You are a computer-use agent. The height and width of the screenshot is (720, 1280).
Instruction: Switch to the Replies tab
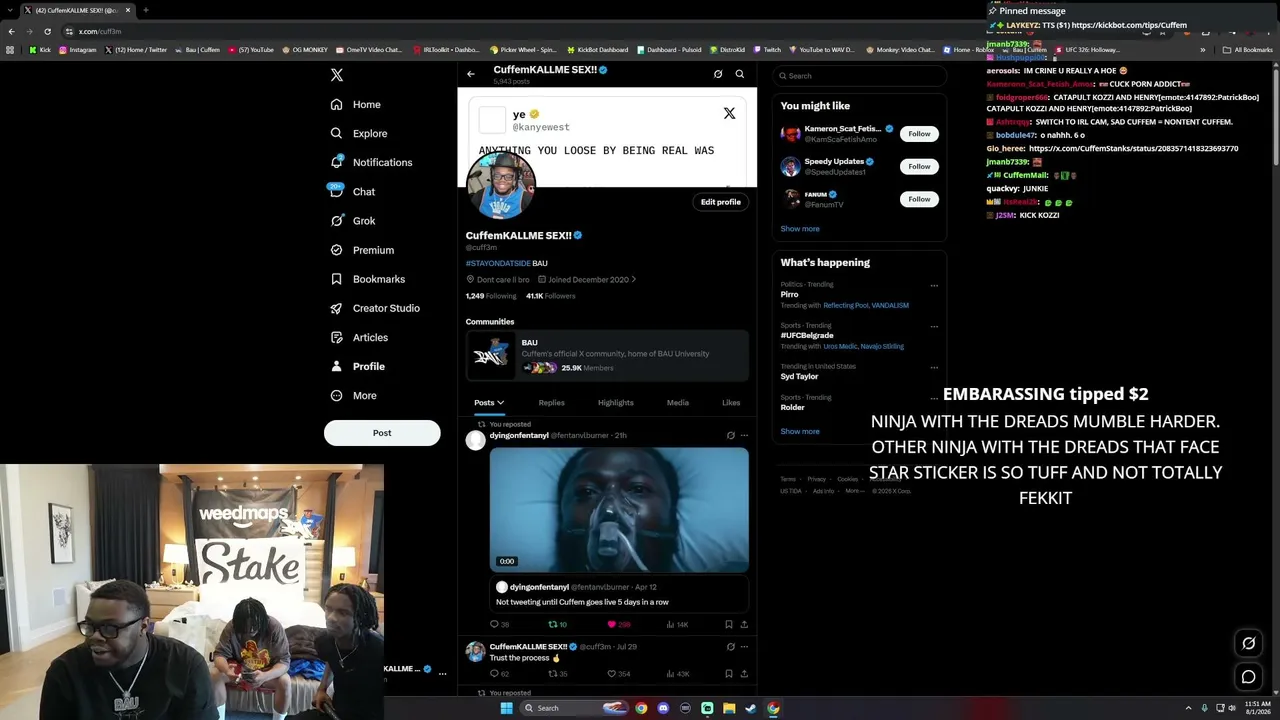(552, 403)
